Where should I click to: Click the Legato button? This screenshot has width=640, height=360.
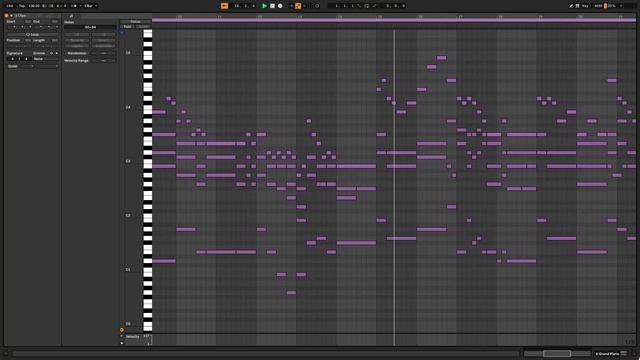[77, 46]
